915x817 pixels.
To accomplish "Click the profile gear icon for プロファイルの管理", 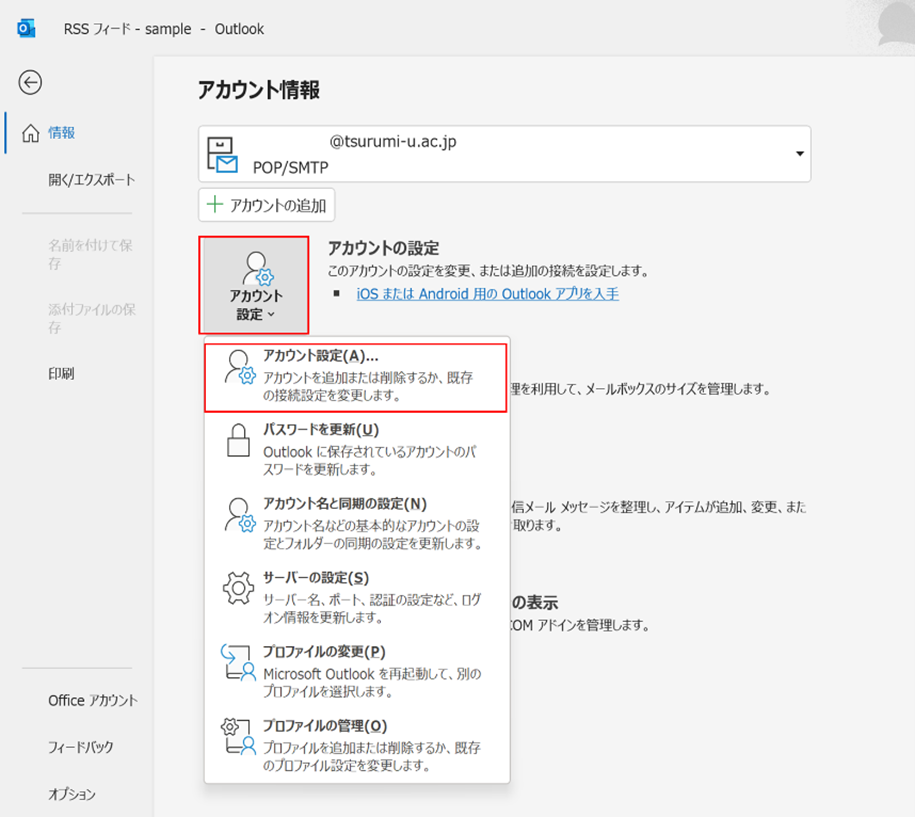I will tap(238, 736).
